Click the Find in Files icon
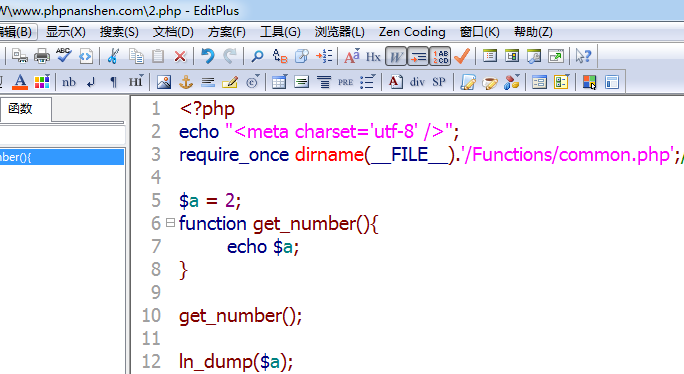 coord(302,56)
